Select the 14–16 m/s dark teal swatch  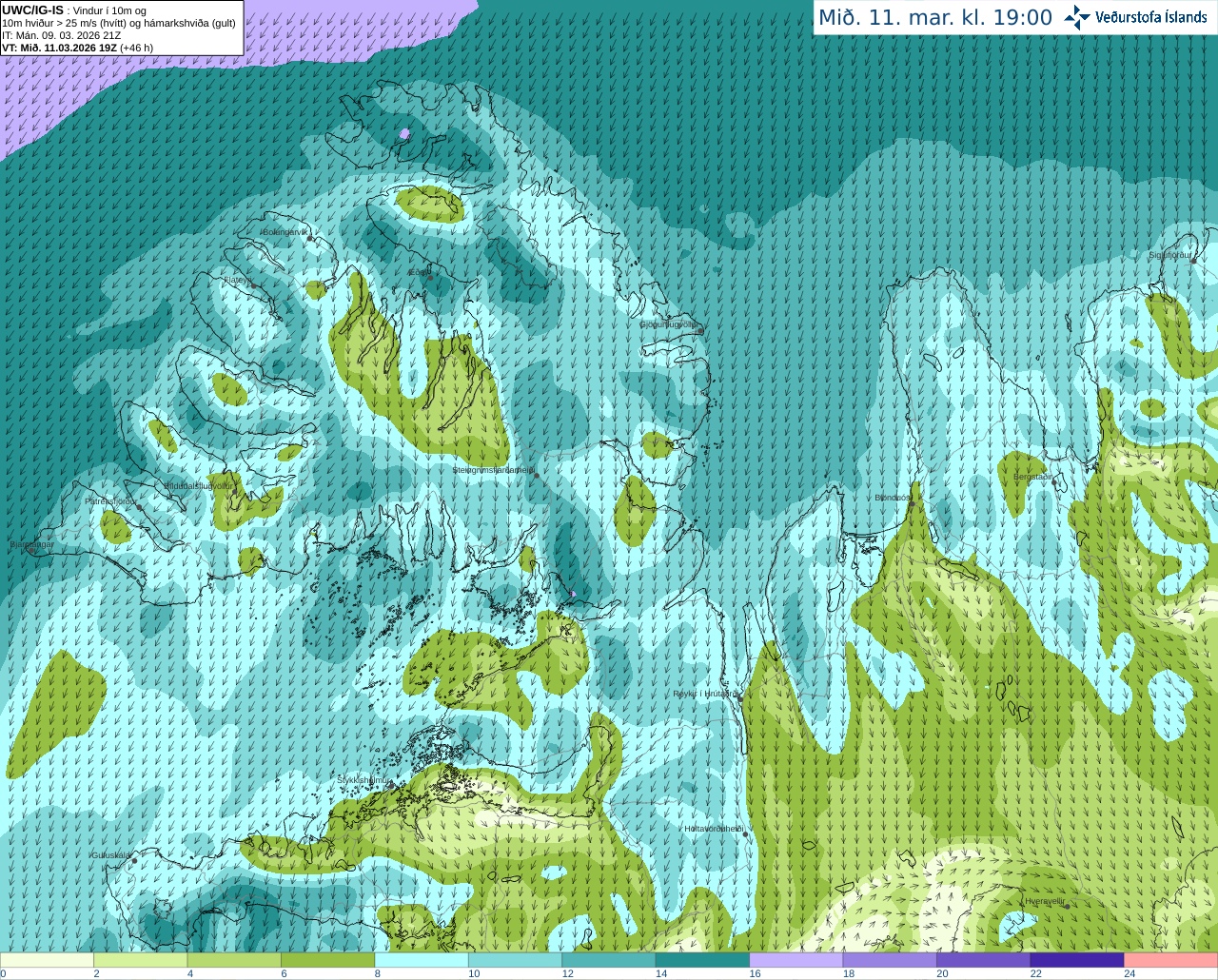click(x=702, y=960)
